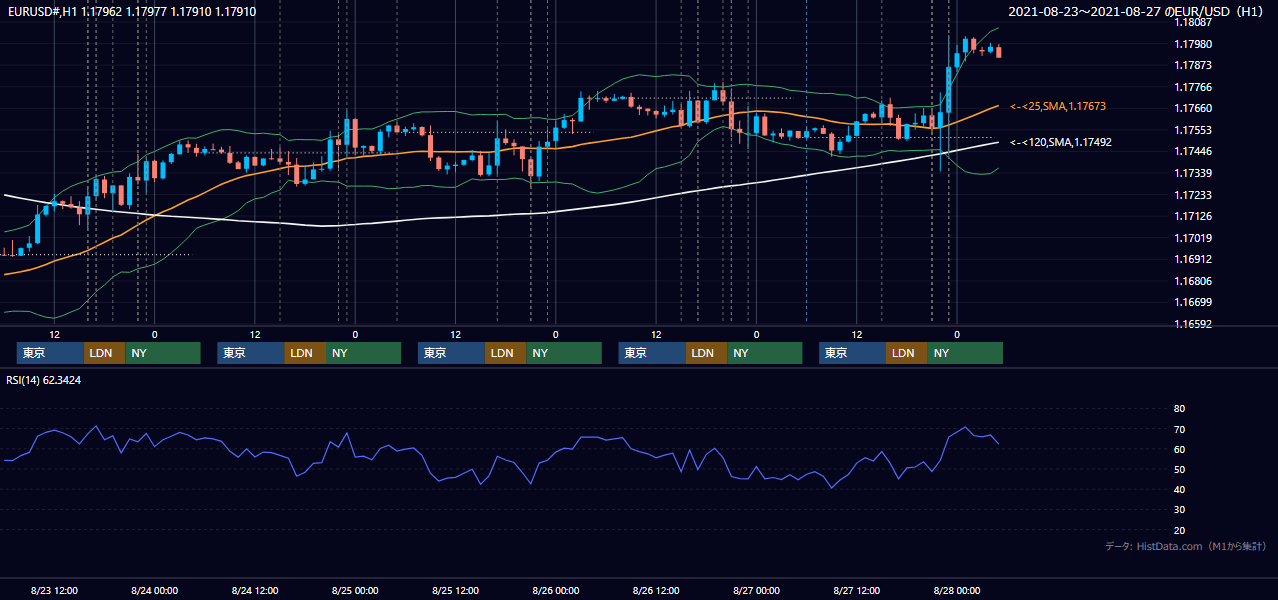Click price axis value 1.17446
Image resolution: width=1278 pixels, height=600 pixels.
click(1194, 152)
